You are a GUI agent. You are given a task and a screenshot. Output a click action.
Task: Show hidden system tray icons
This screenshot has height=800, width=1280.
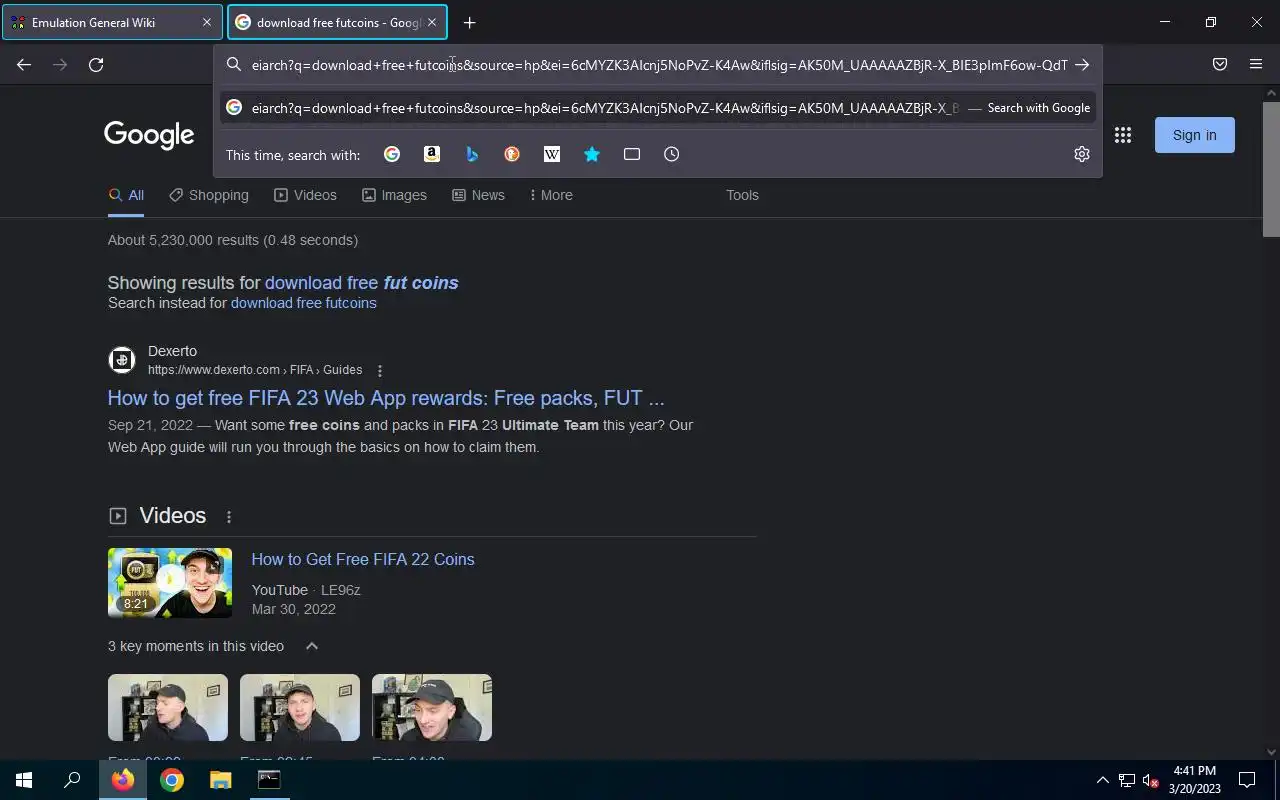pos(1102,780)
